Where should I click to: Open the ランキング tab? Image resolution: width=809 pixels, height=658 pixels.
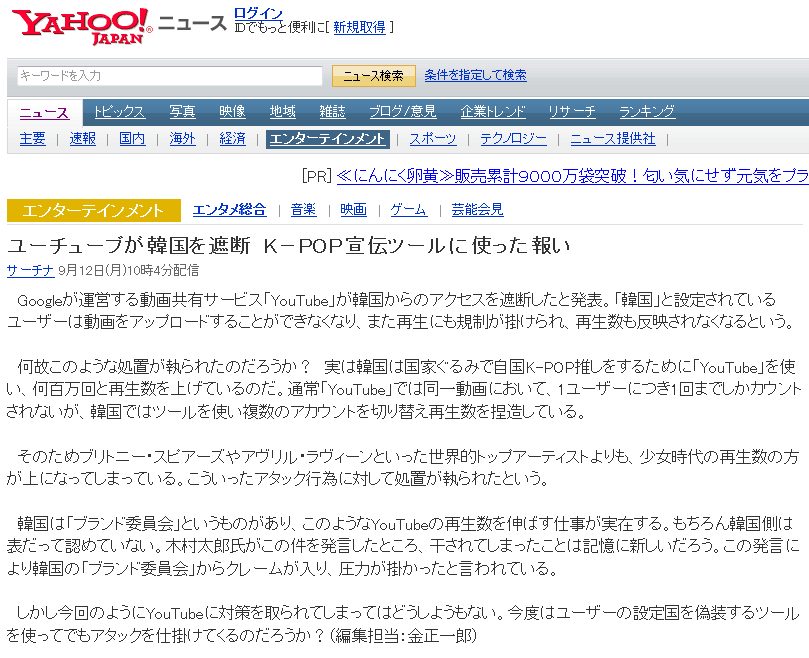(647, 111)
